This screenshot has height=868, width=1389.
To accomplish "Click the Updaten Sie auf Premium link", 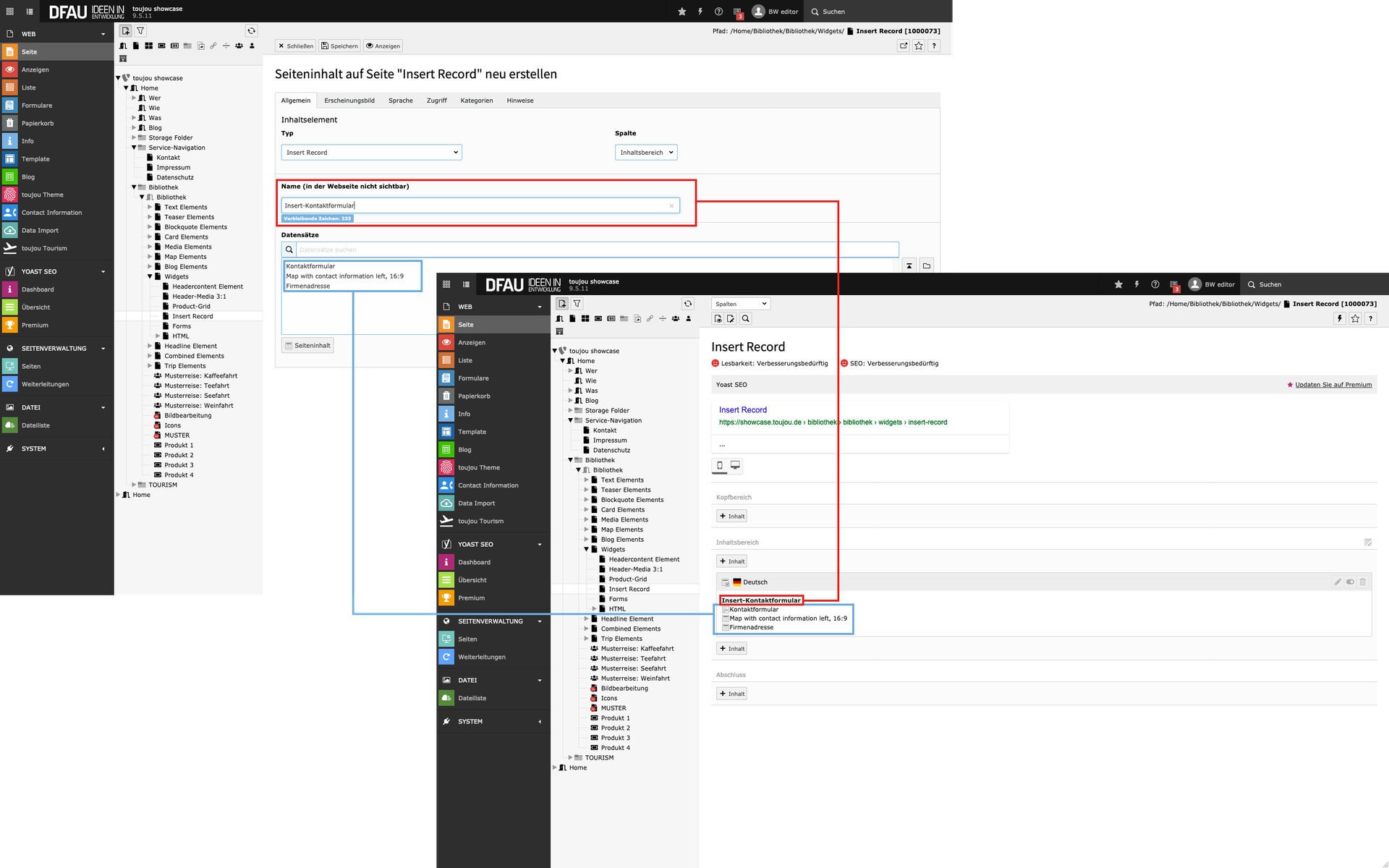I will coord(1333,385).
